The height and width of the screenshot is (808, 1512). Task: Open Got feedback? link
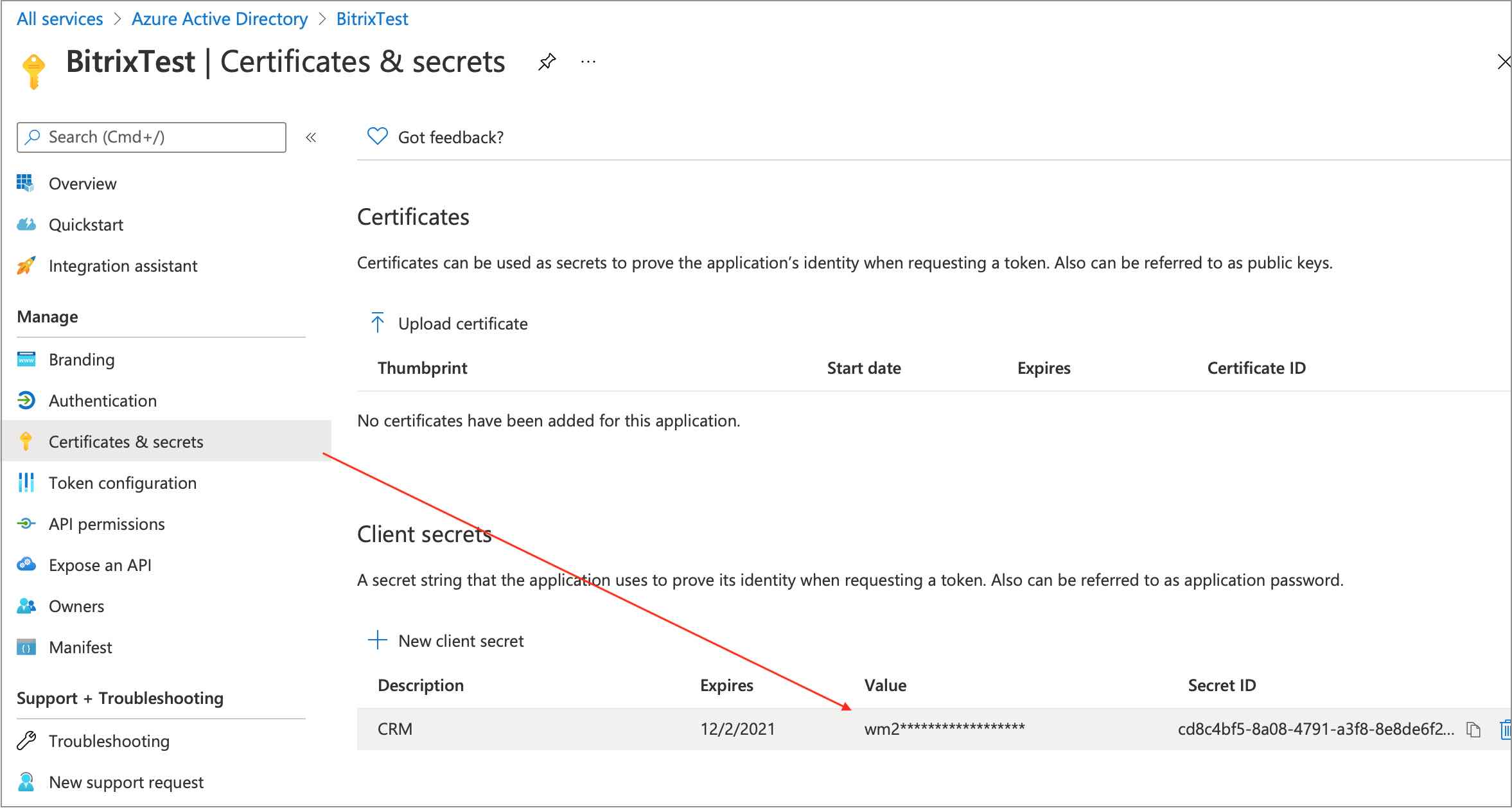click(450, 137)
